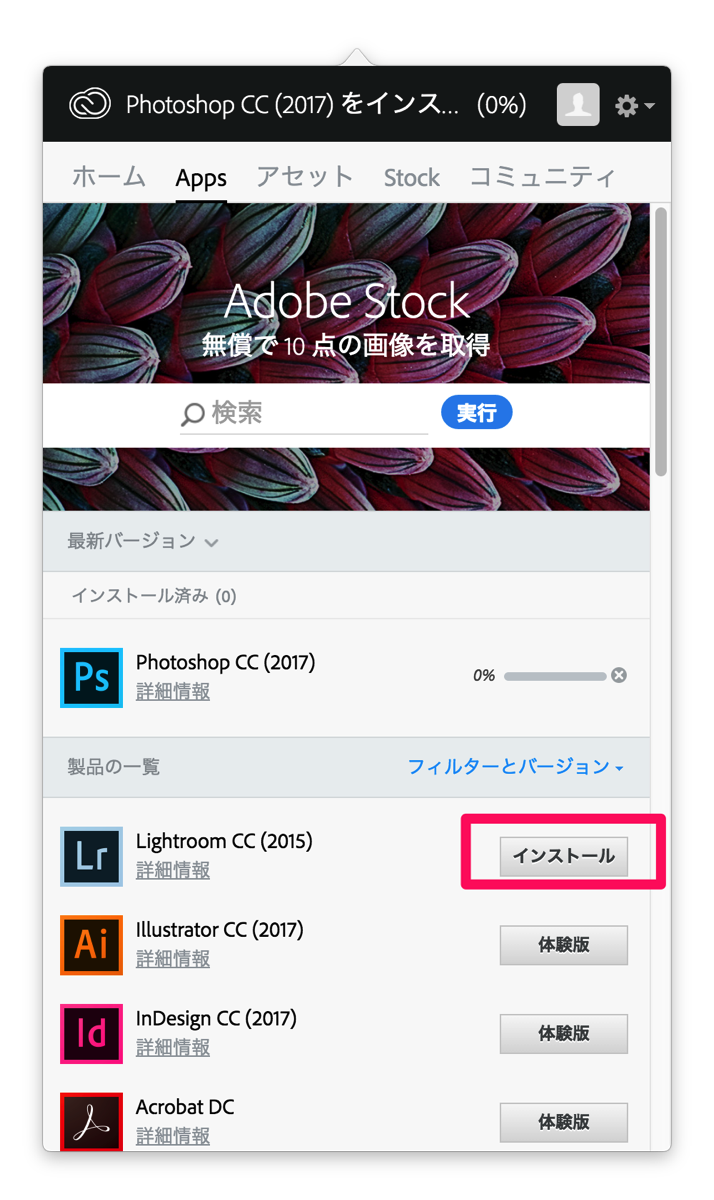Open the user profile avatar
Viewport: 714px width, 1200px height.
point(578,105)
